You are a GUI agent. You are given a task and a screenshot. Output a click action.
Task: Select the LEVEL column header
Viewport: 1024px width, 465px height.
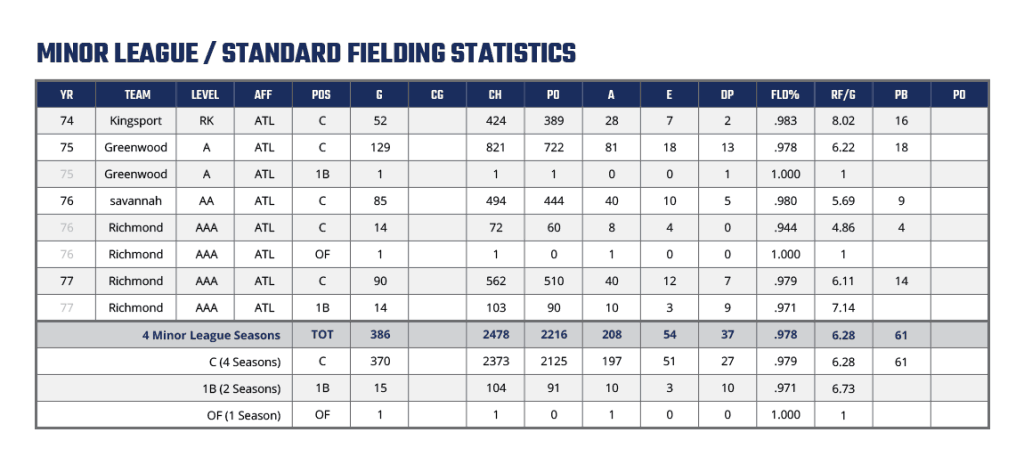(x=206, y=95)
